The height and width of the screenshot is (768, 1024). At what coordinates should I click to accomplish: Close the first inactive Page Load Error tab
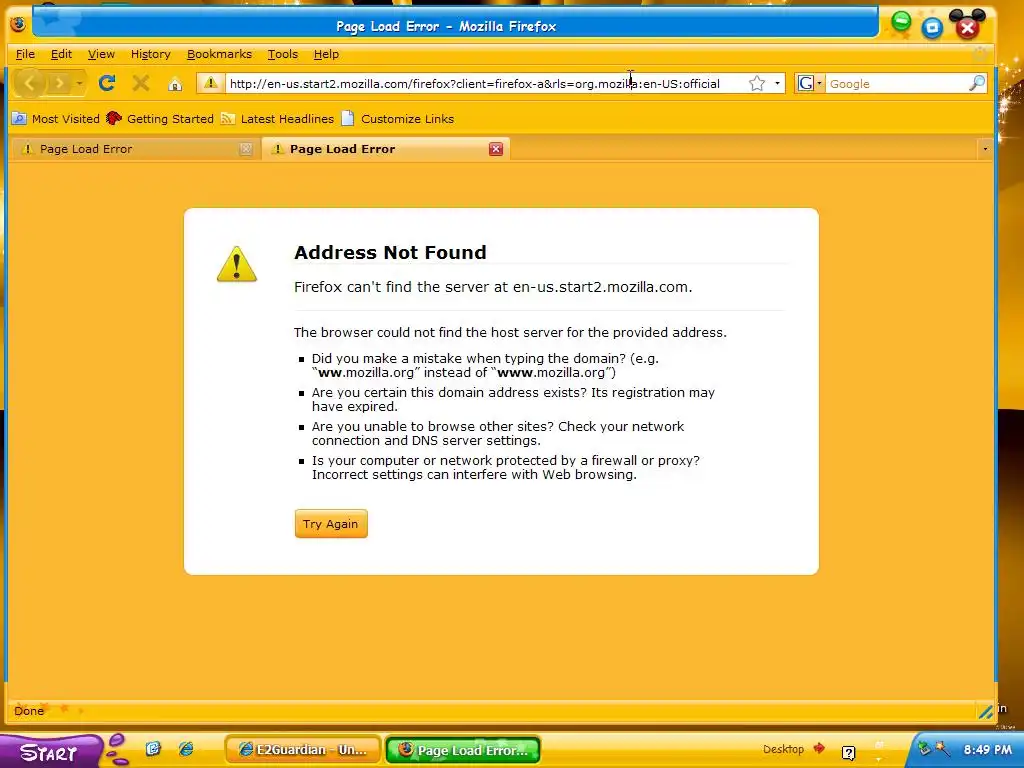pyautogui.click(x=246, y=149)
